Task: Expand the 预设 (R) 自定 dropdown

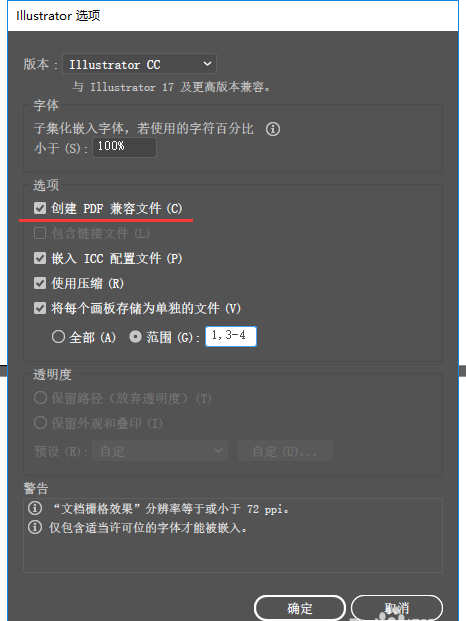Action: tap(160, 451)
